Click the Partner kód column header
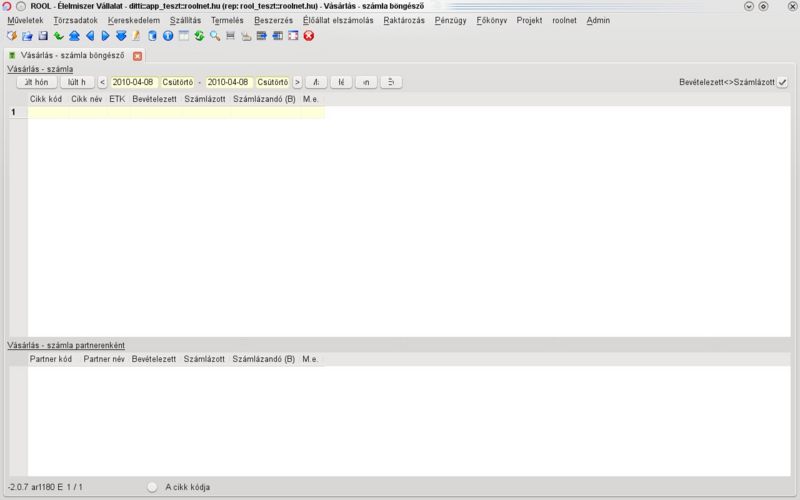Image resolution: width=800 pixels, height=500 pixels. 51,359
